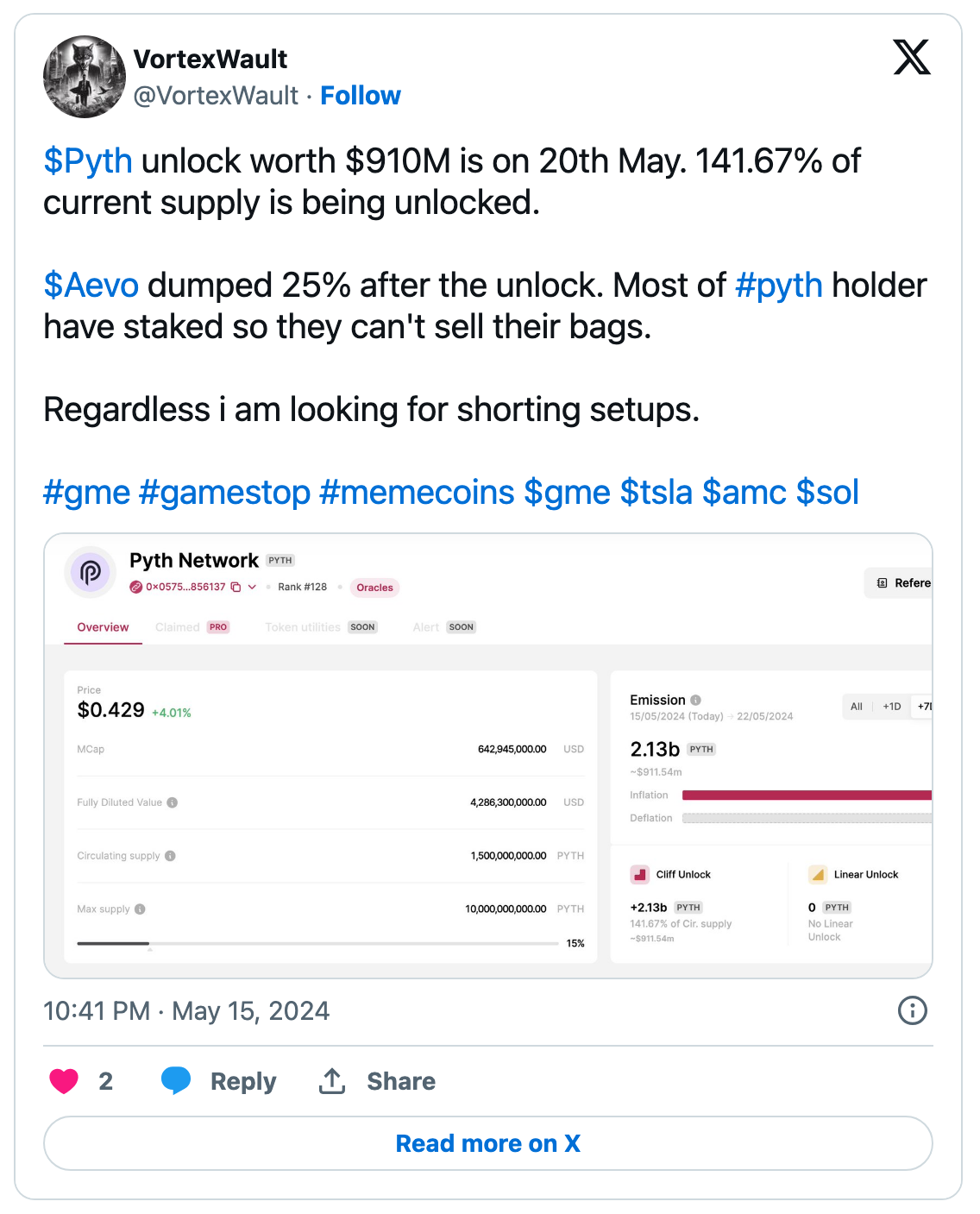Image resolution: width=980 pixels, height=1214 pixels.
Task: Select the All emission range option
Action: (856, 707)
